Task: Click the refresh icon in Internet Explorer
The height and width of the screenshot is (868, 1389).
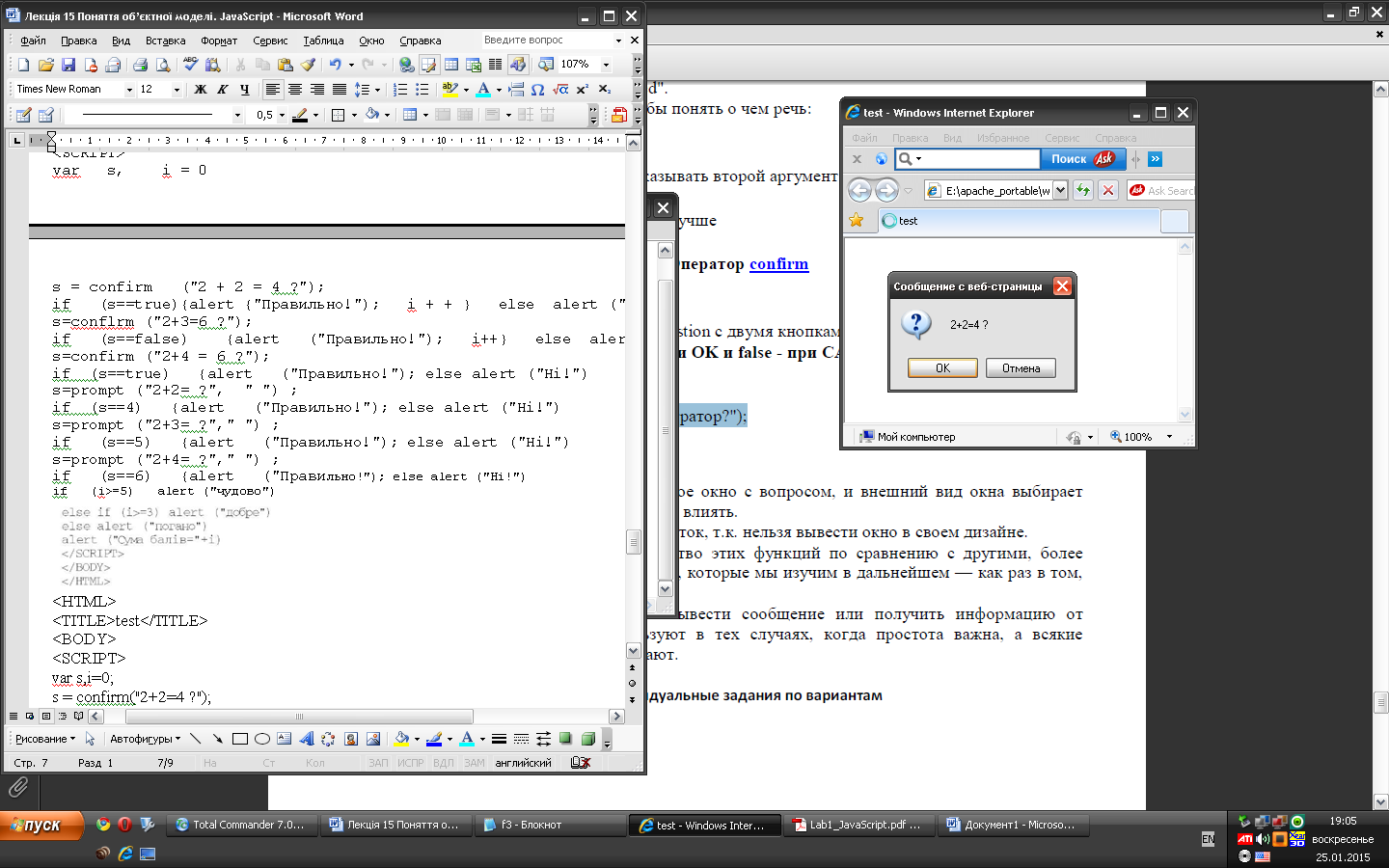Action: point(1083,190)
